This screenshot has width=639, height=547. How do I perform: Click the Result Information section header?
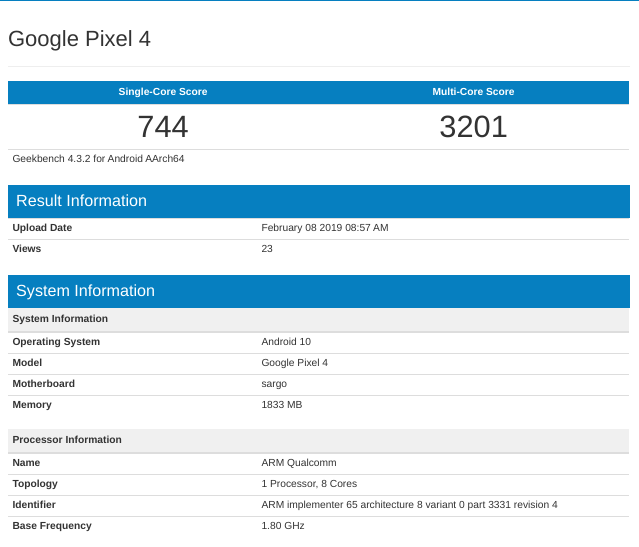(81, 201)
